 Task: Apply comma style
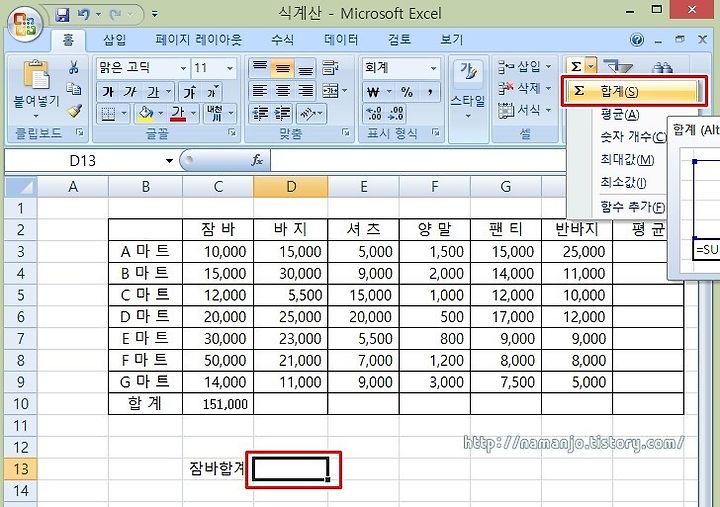430,92
